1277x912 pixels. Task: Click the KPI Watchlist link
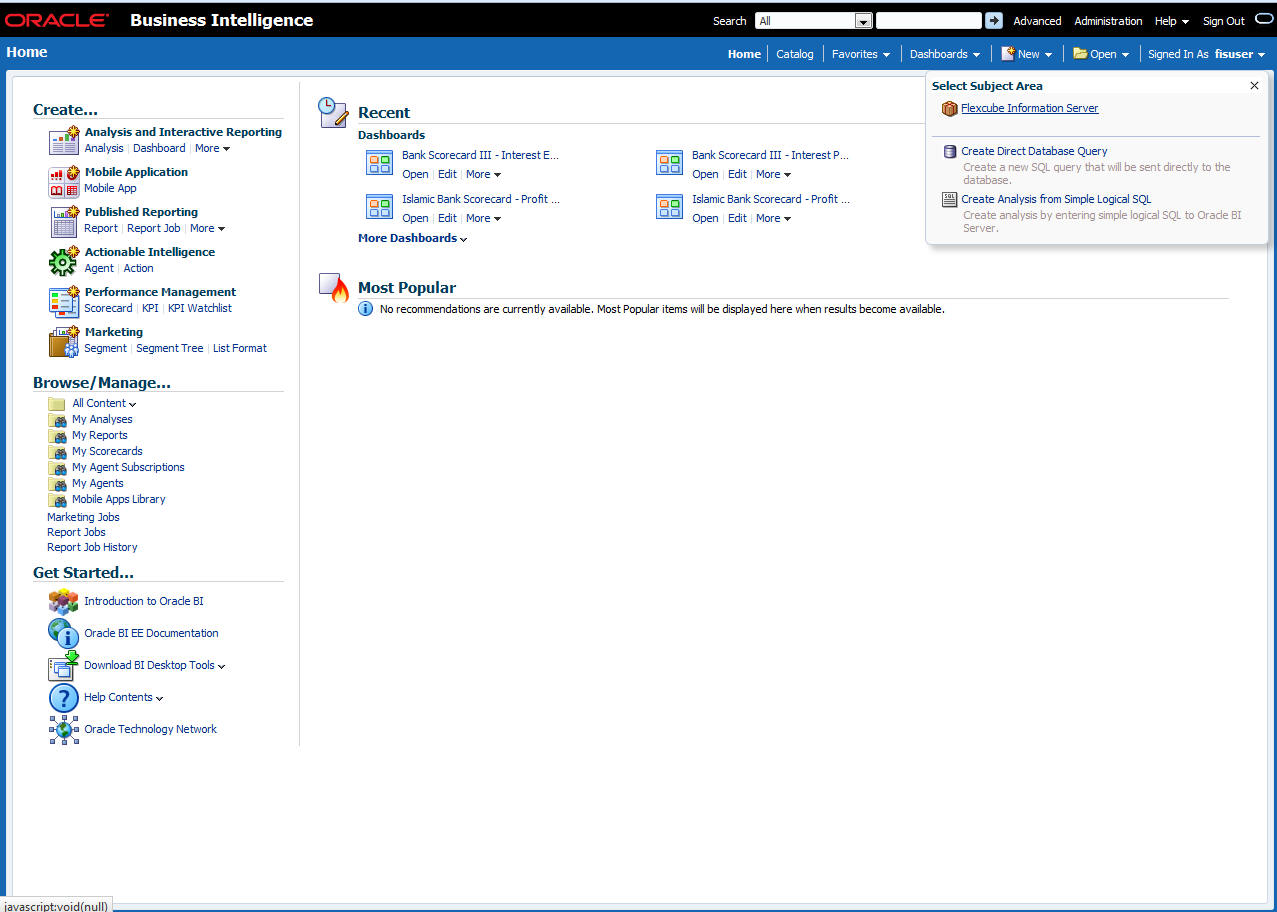click(x=200, y=308)
